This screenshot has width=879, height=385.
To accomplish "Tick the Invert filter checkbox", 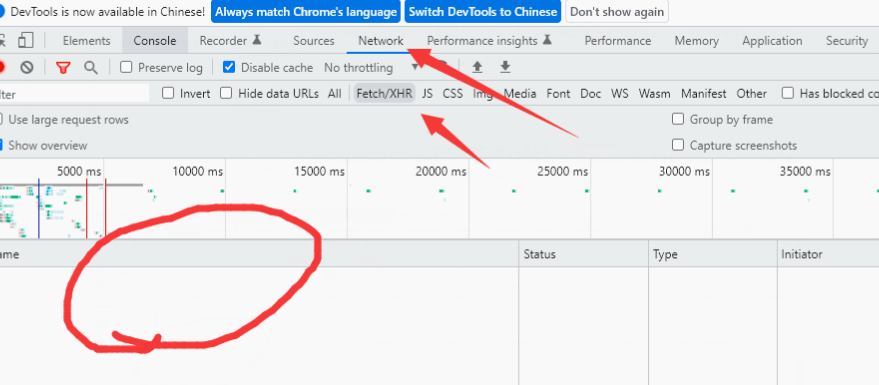I will click(x=168, y=93).
